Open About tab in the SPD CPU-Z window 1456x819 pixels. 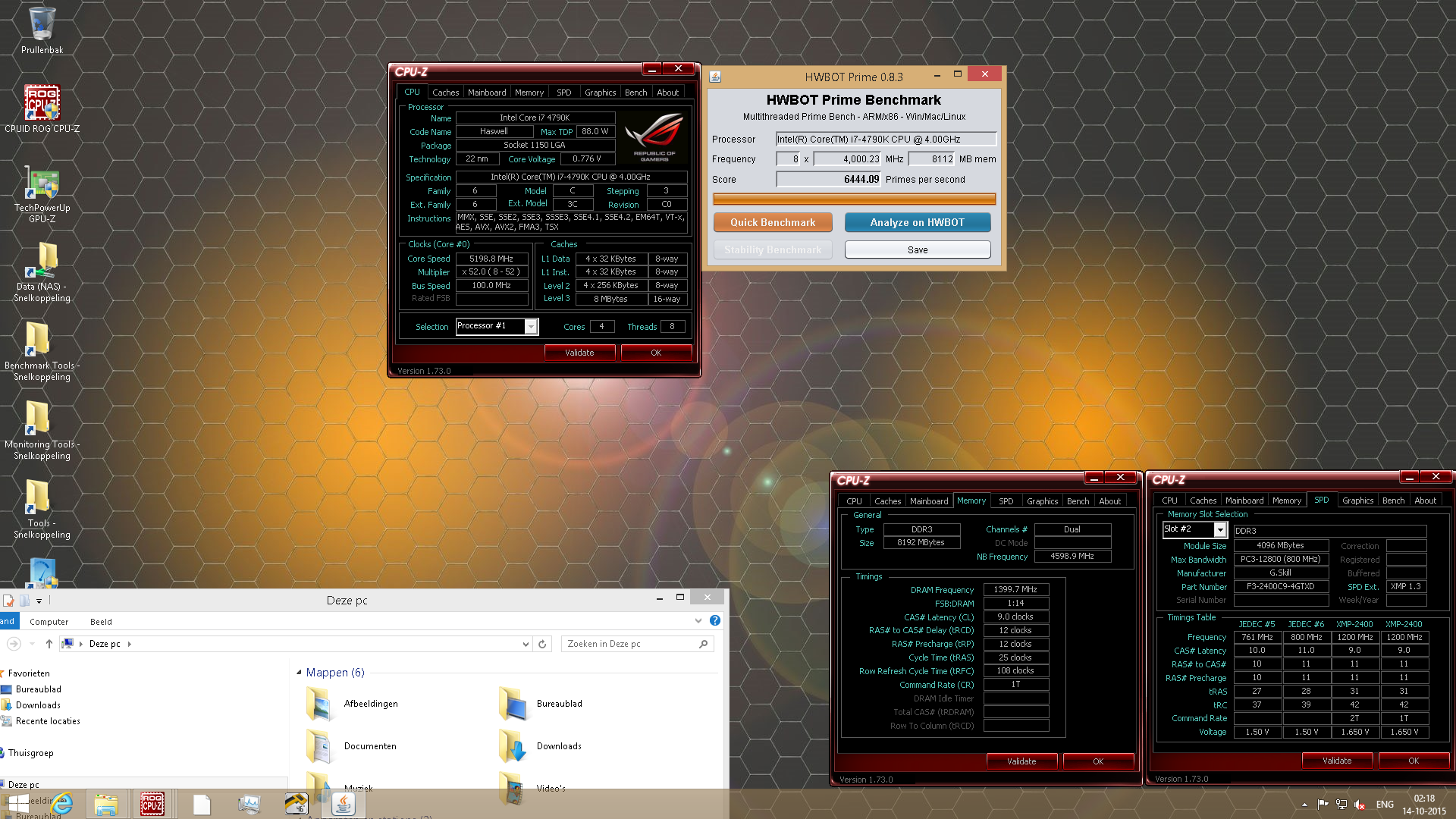(x=1425, y=500)
